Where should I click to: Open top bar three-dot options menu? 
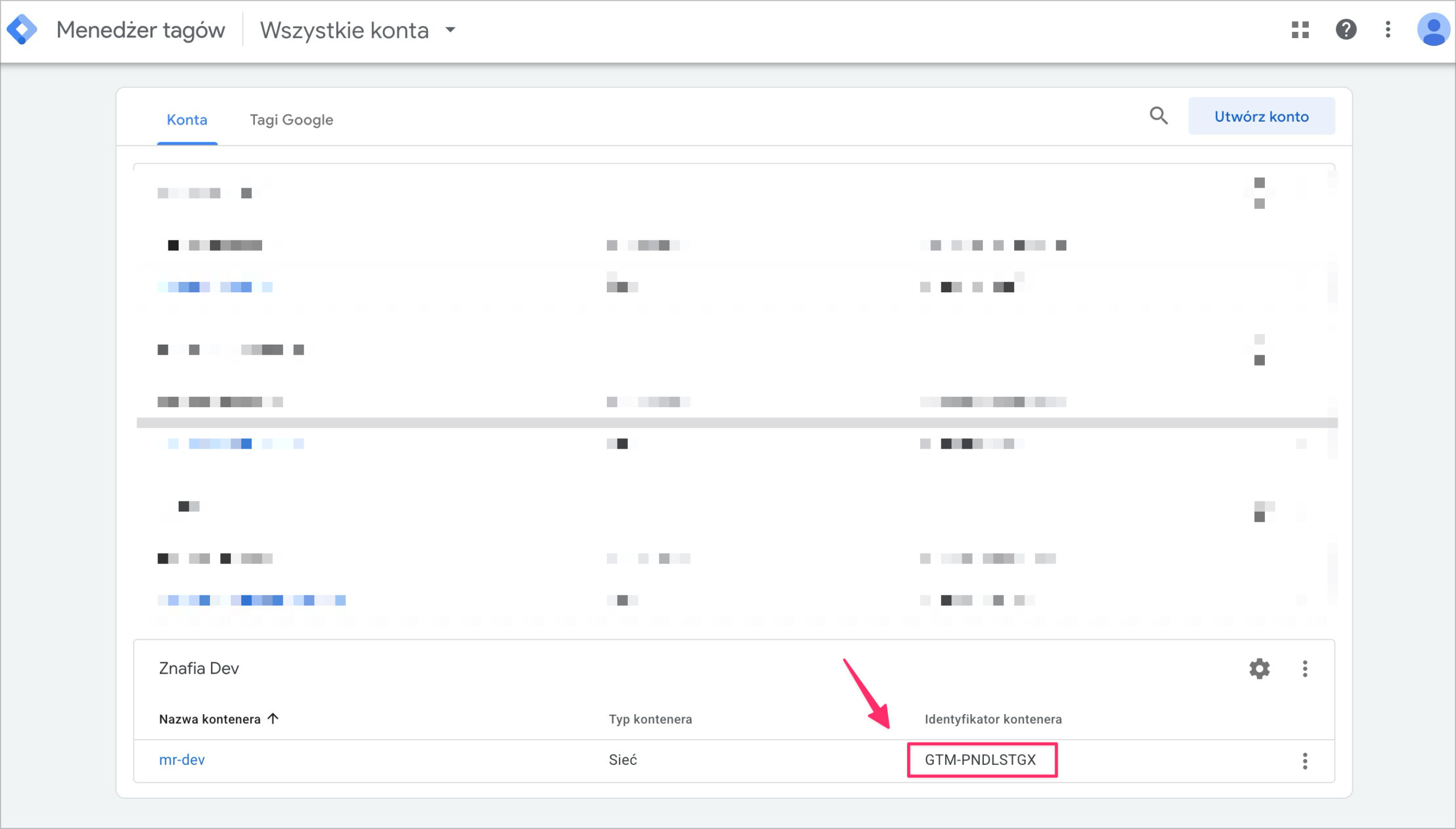click(x=1388, y=30)
